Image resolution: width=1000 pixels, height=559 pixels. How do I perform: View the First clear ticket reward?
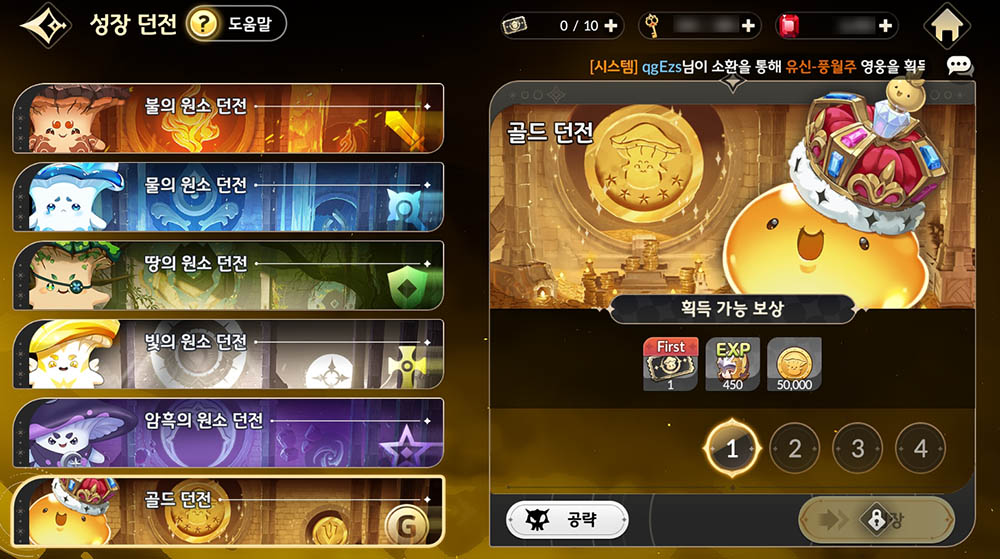[670, 364]
